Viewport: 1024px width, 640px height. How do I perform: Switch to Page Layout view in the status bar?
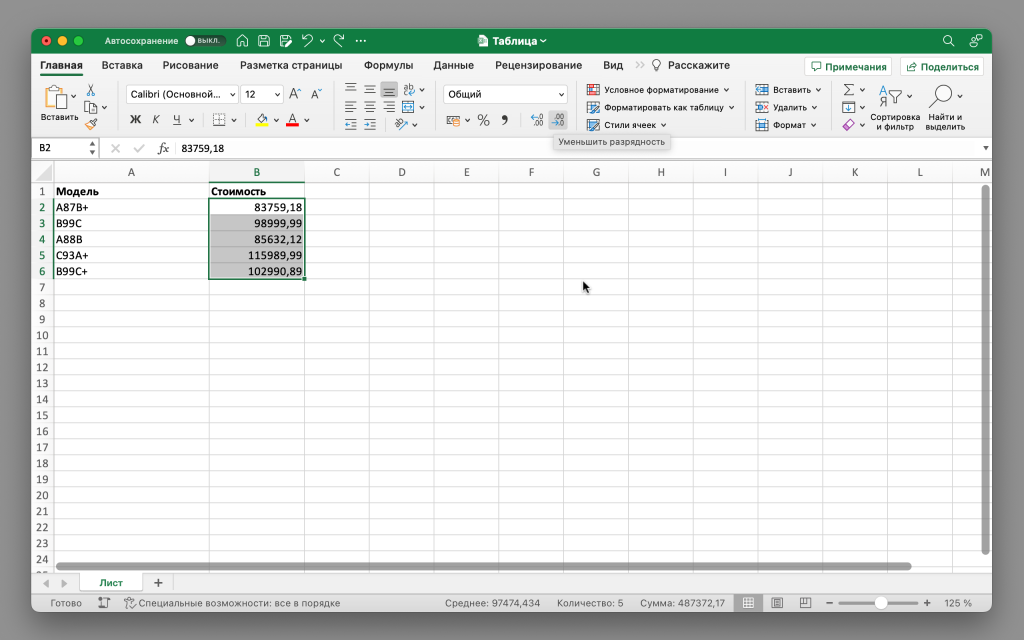[777, 603]
